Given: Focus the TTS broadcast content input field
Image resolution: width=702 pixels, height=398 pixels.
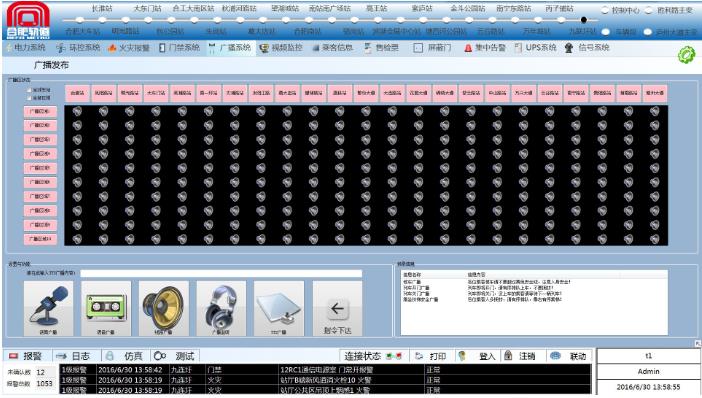Looking at the screenshot, I should click(221, 273).
